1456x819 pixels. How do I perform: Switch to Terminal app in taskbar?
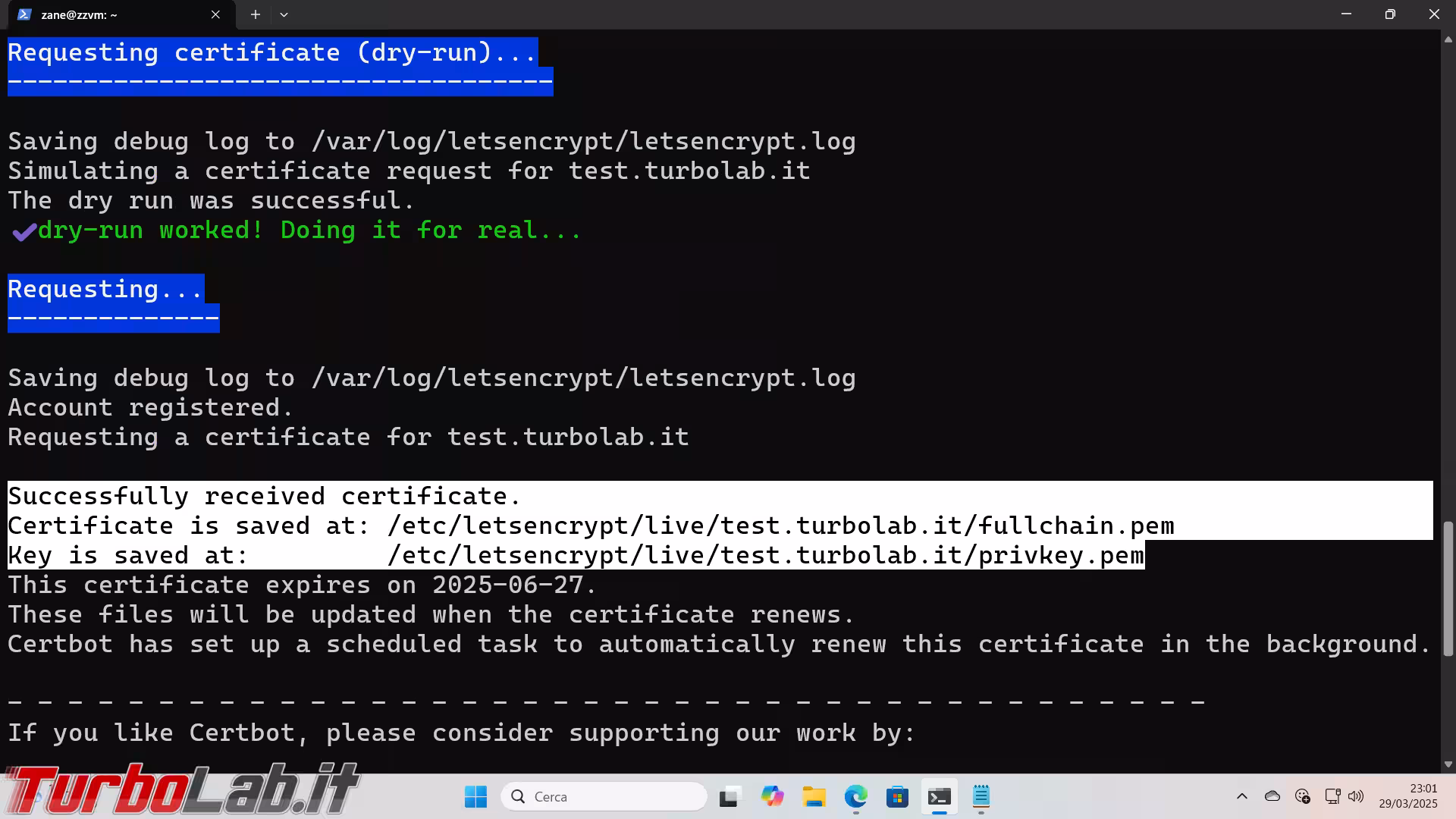tap(939, 797)
